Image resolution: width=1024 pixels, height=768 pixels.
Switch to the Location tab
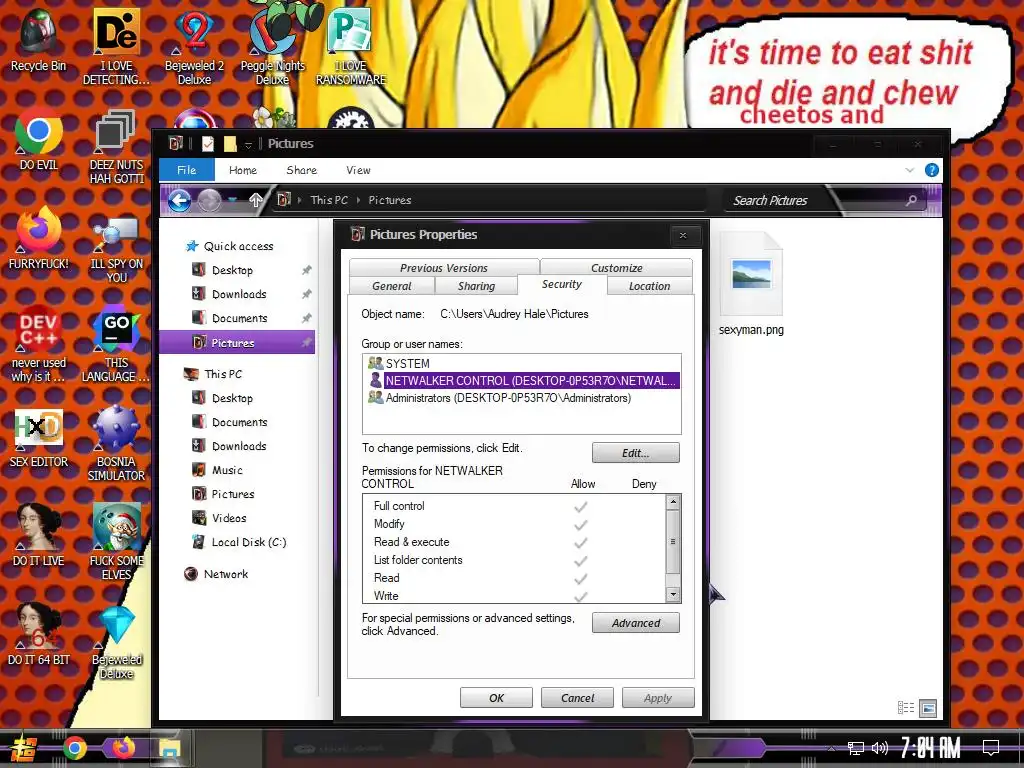tap(650, 286)
